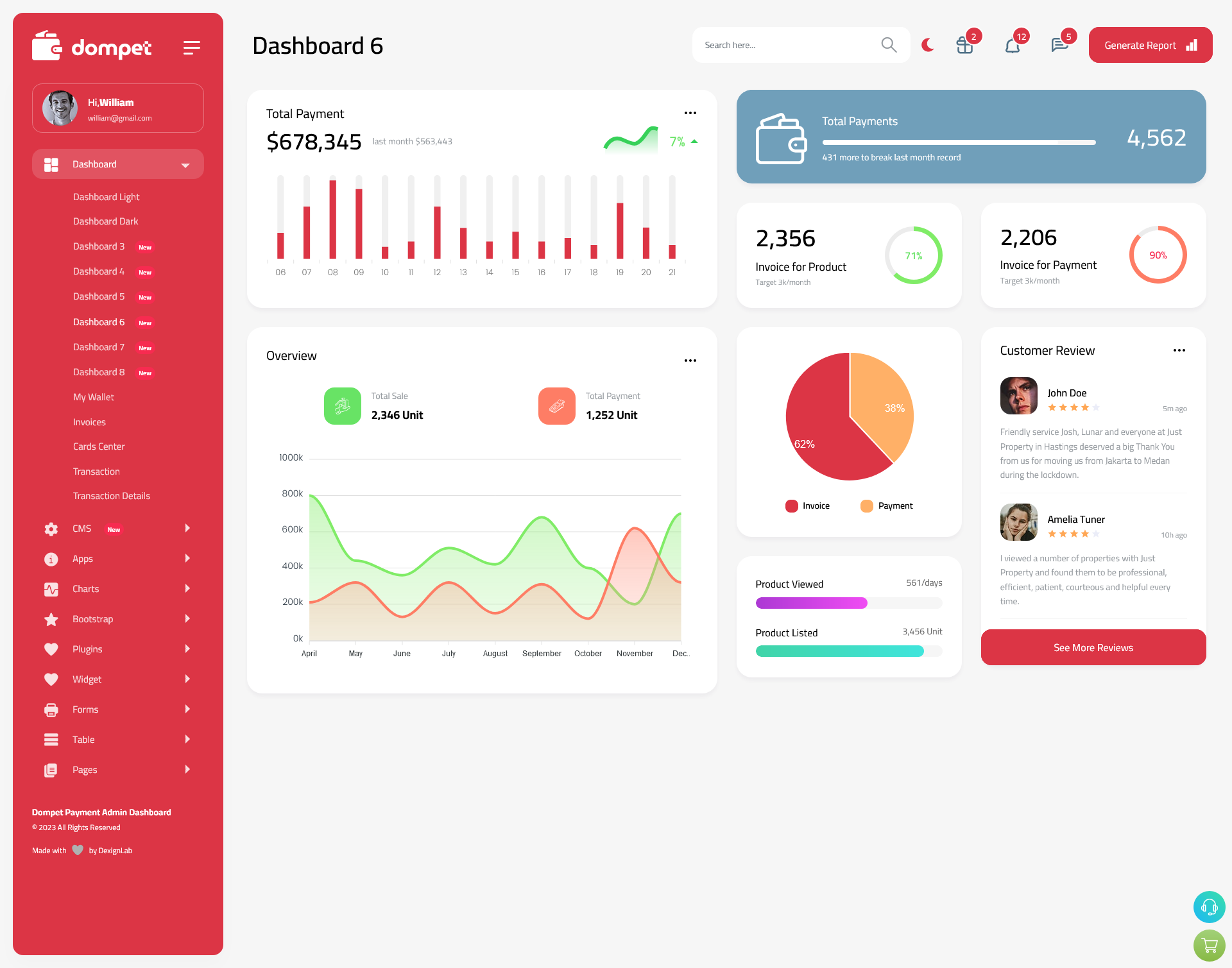Click the notifications bell icon
1232x968 pixels.
(1012, 45)
